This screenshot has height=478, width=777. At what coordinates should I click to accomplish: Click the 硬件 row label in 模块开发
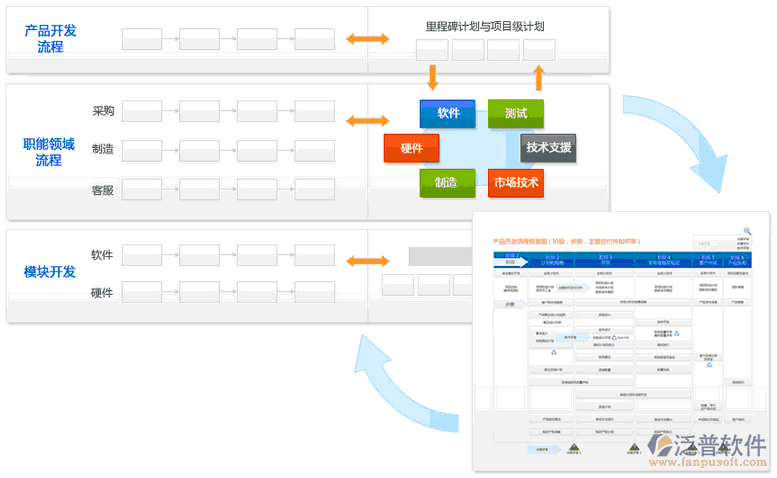(x=102, y=293)
